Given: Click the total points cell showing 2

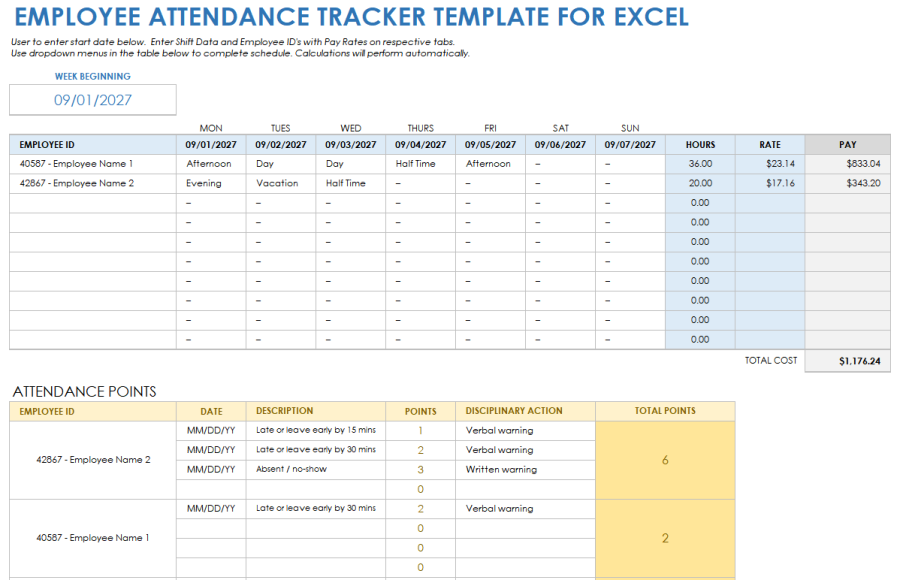Looking at the screenshot, I should (665, 538).
